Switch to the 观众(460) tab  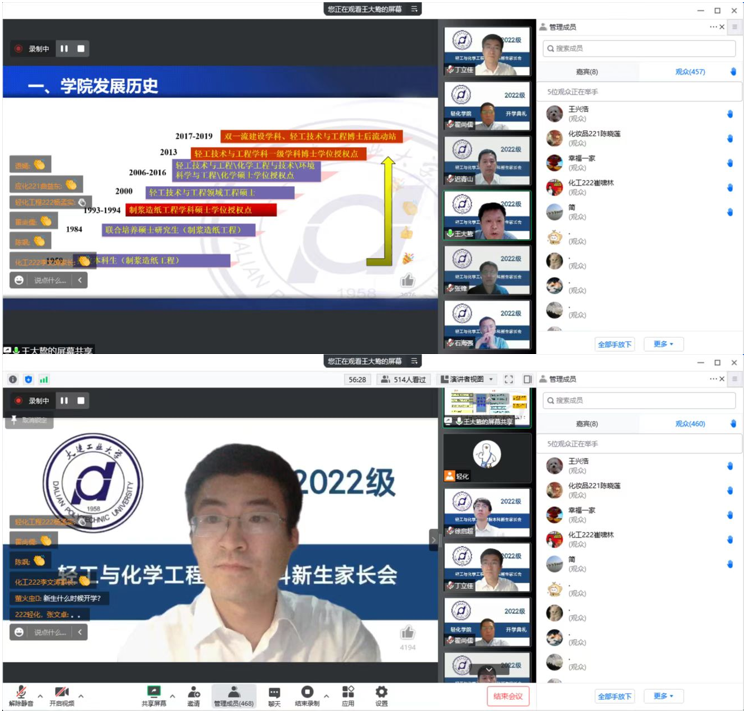(690, 423)
